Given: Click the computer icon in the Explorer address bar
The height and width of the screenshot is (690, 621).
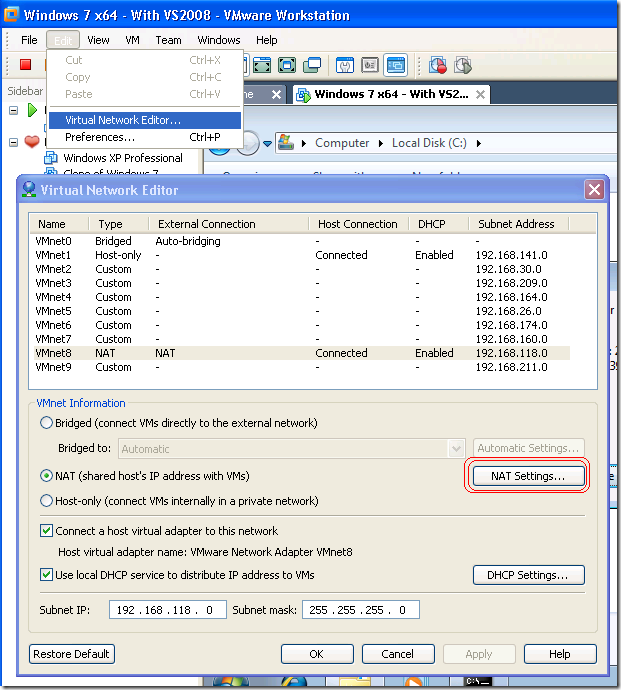Looking at the screenshot, I should (x=286, y=143).
